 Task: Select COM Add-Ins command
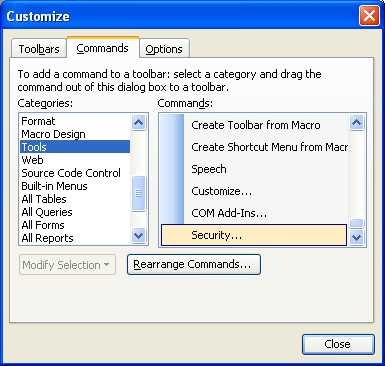tap(254, 213)
